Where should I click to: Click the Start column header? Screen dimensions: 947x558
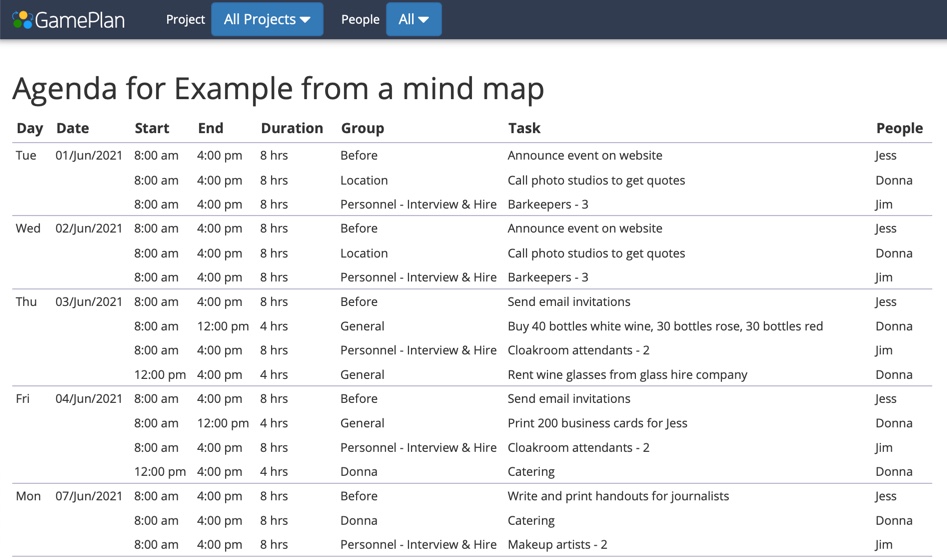point(152,128)
